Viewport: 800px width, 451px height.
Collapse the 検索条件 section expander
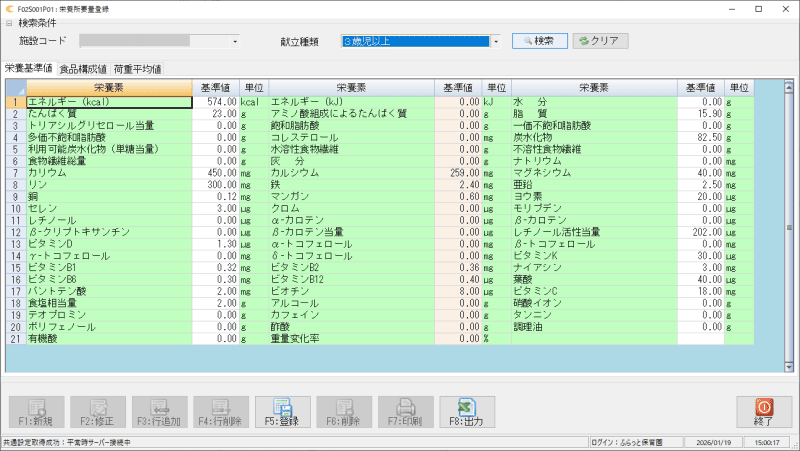(x=10, y=23)
